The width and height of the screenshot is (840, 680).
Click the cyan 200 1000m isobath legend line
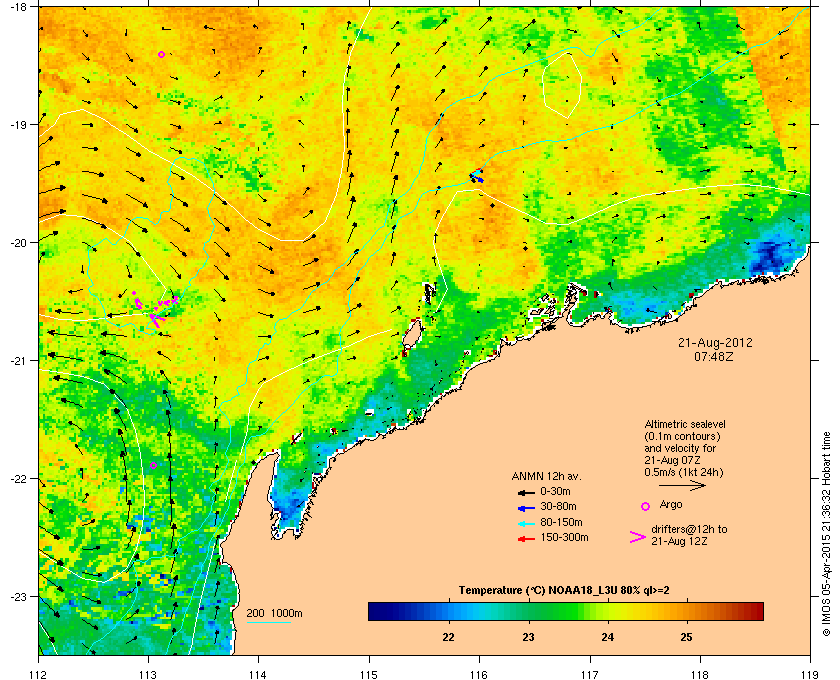[268, 622]
